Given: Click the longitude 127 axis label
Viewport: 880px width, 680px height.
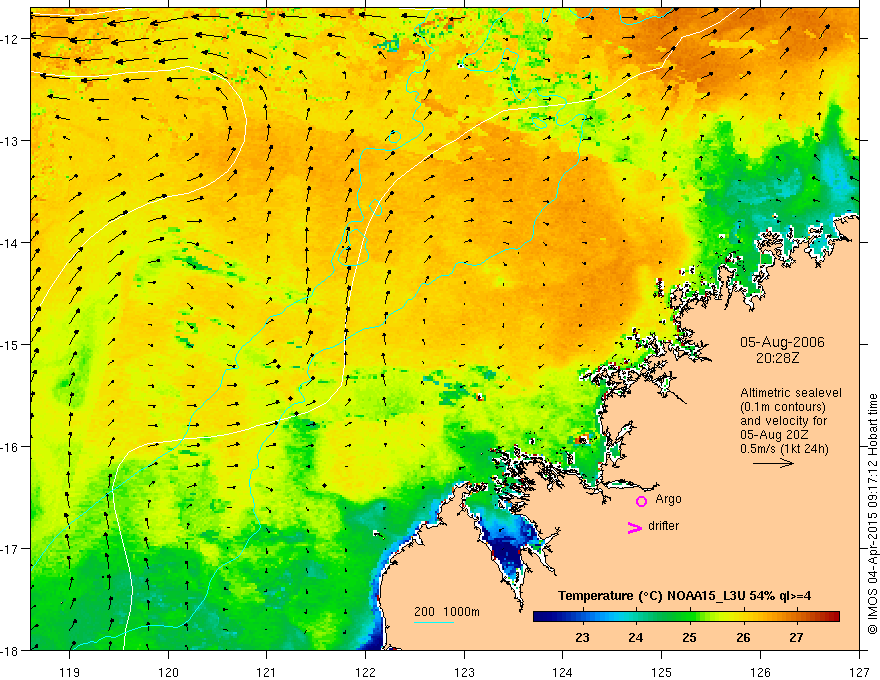Looking at the screenshot, I should (x=859, y=672).
